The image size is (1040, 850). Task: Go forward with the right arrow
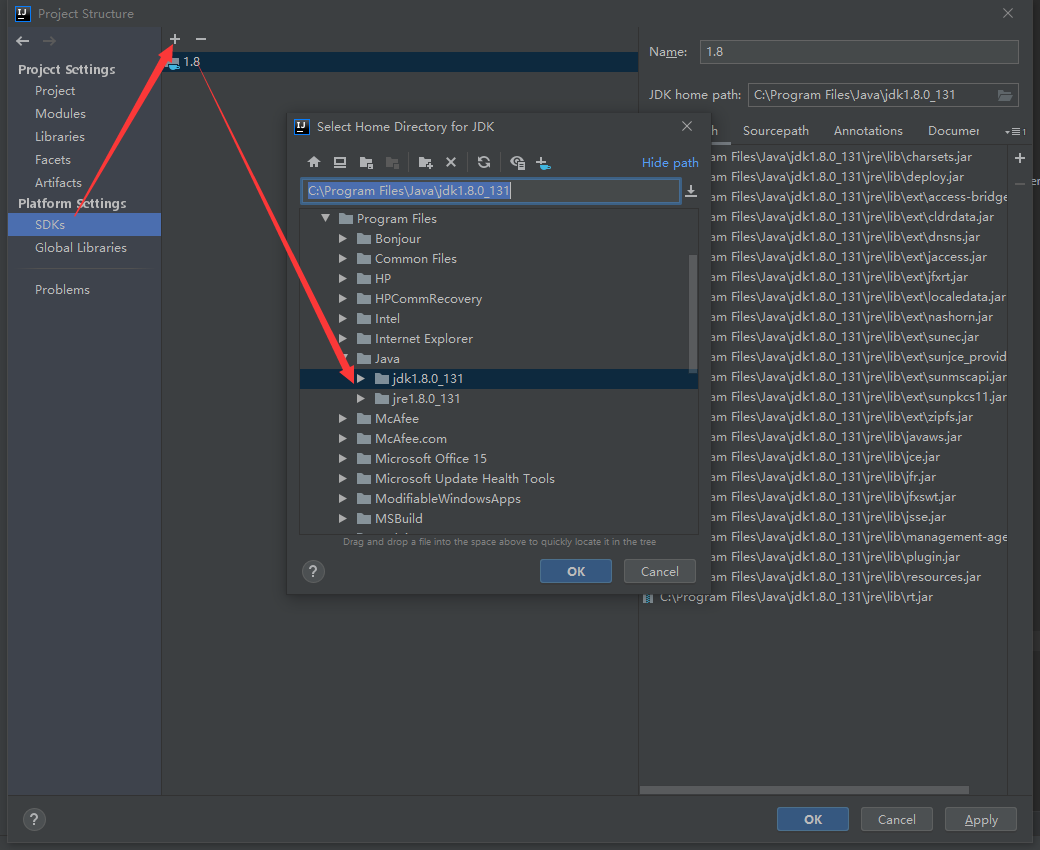coord(49,41)
